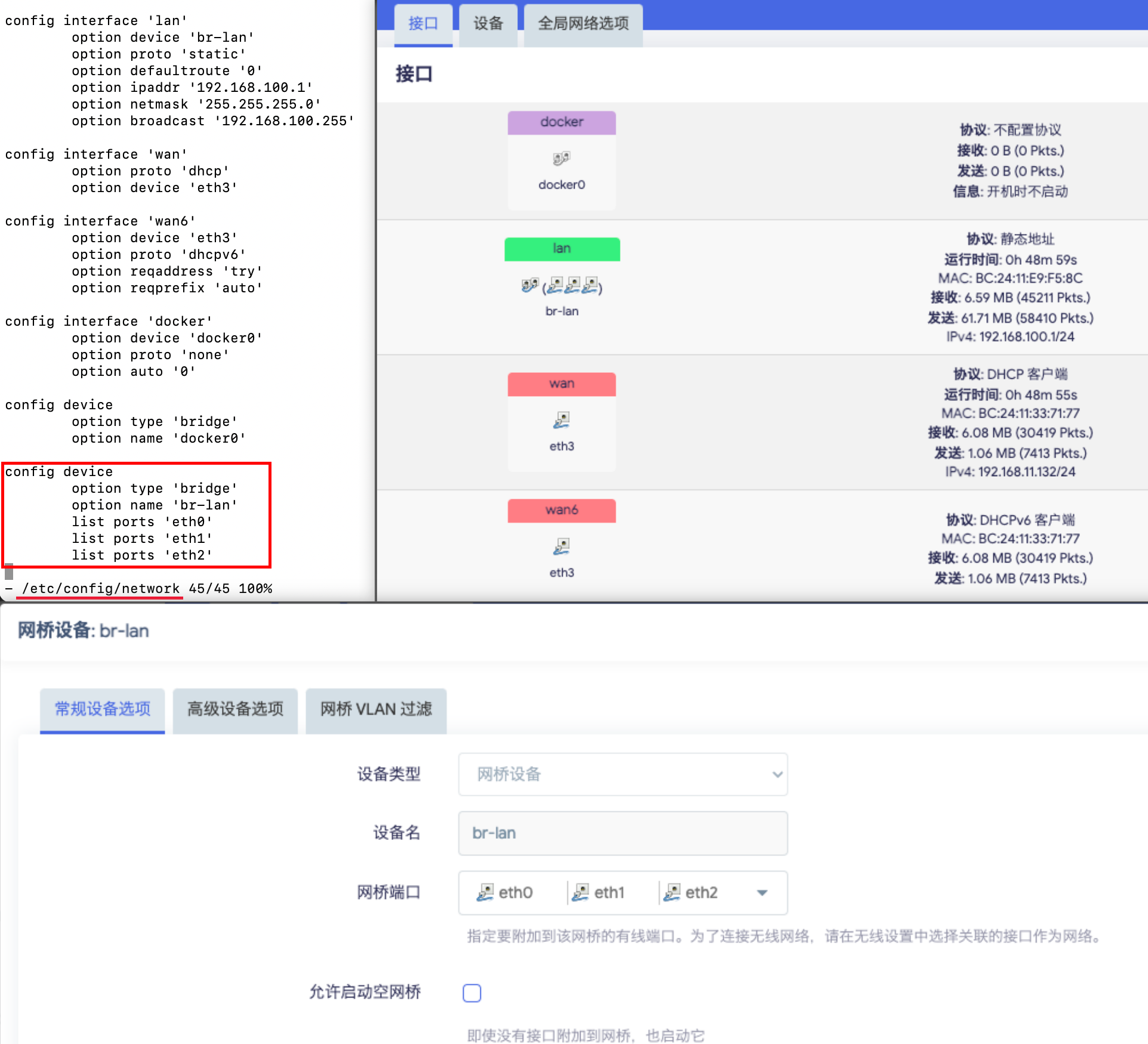Open the 网桥 VLAN 过滤 tab
This screenshot has width=1148, height=1044.
[x=376, y=709]
